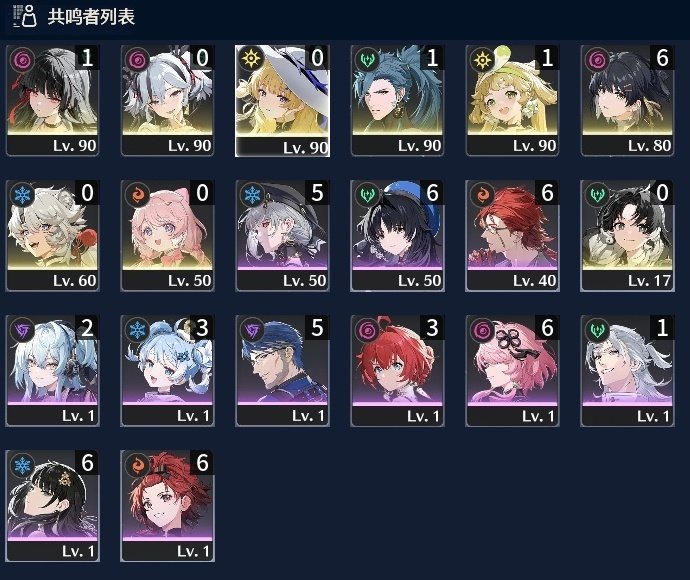
Task: Click the Fusion flame icon on pink-haired Lv. 50 card
Action: (x=137, y=194)
